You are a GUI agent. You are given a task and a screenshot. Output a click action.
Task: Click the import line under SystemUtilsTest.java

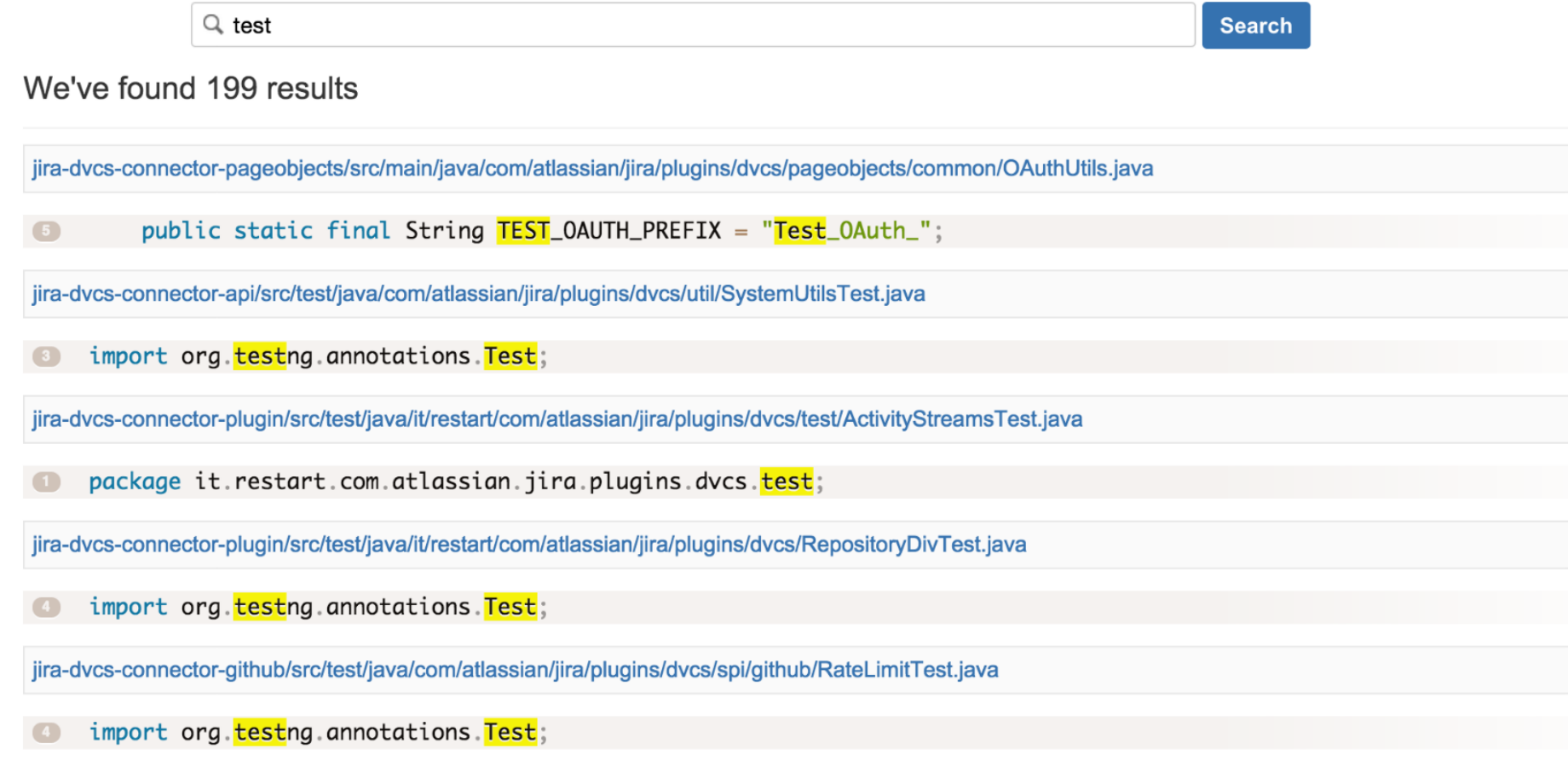(x=318, y=355)
